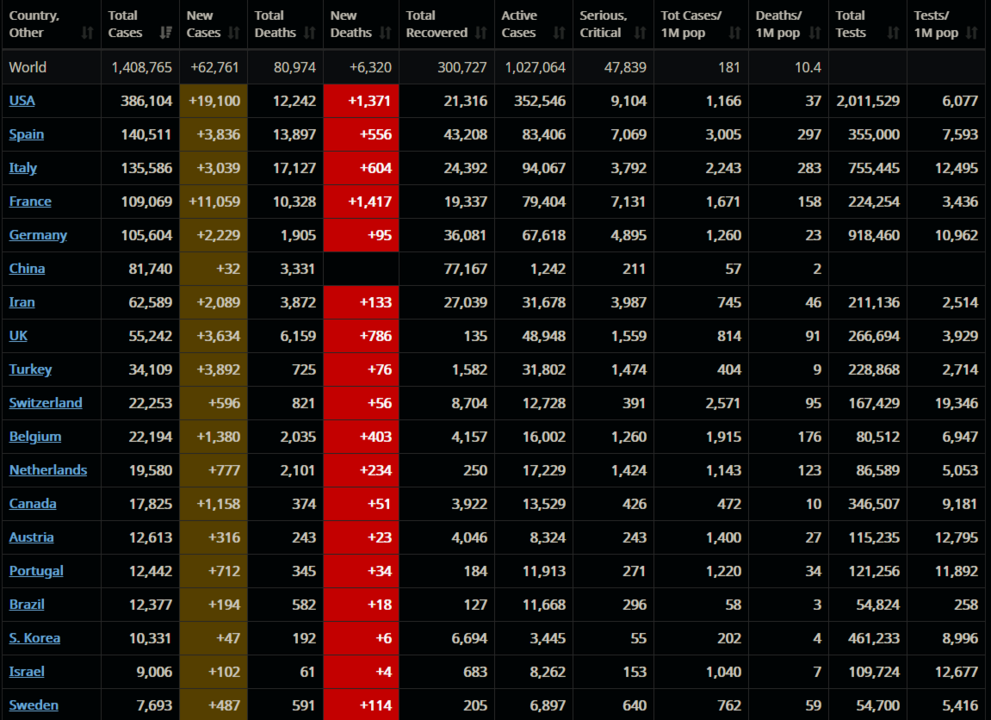Open the Netherlands link
Image resolution: width=991 pixels, height=720 pixels.
coord(48,470)
